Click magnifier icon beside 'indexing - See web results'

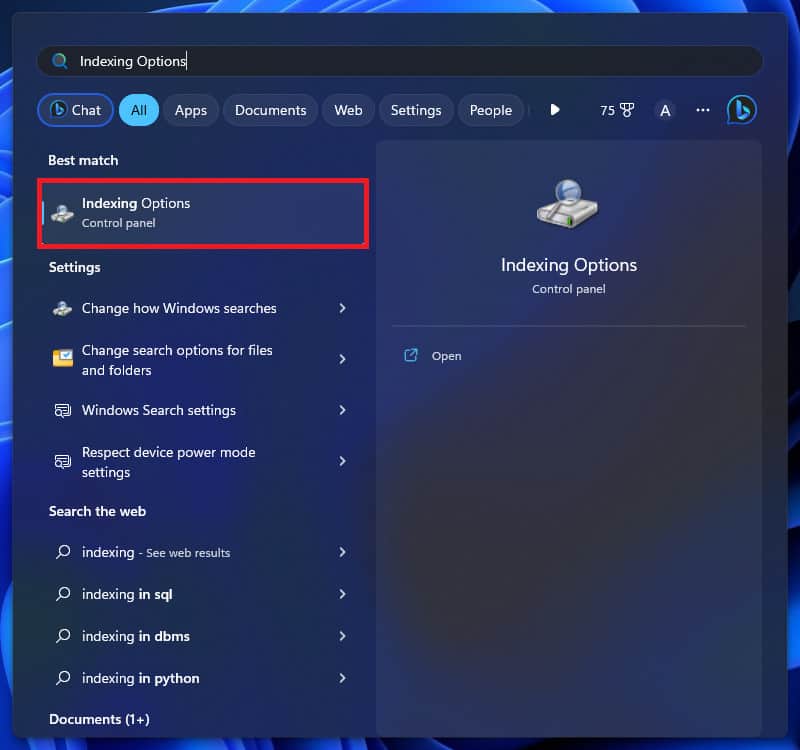(x=63, y=552)
